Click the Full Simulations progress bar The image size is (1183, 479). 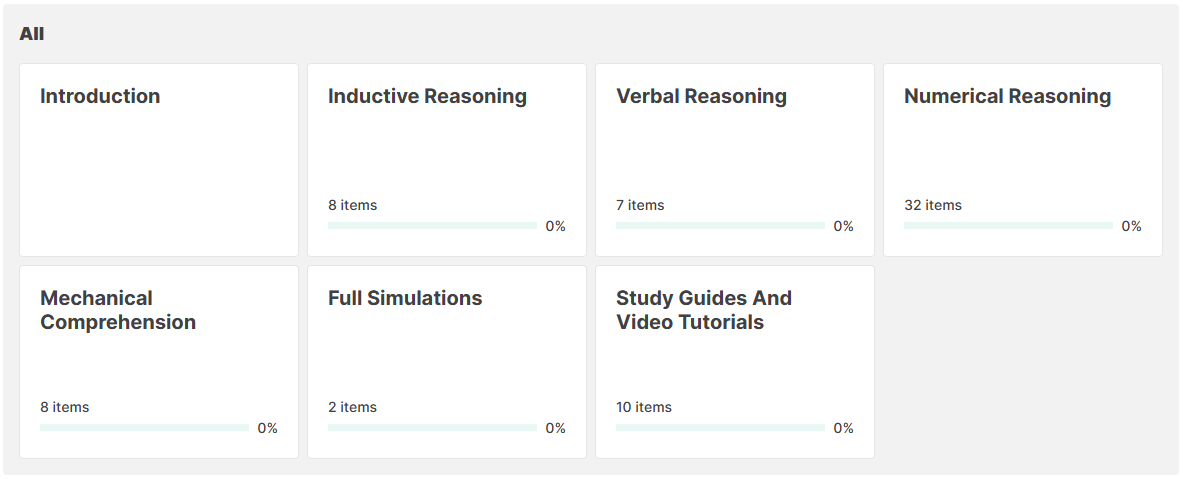tap(432, 428)
